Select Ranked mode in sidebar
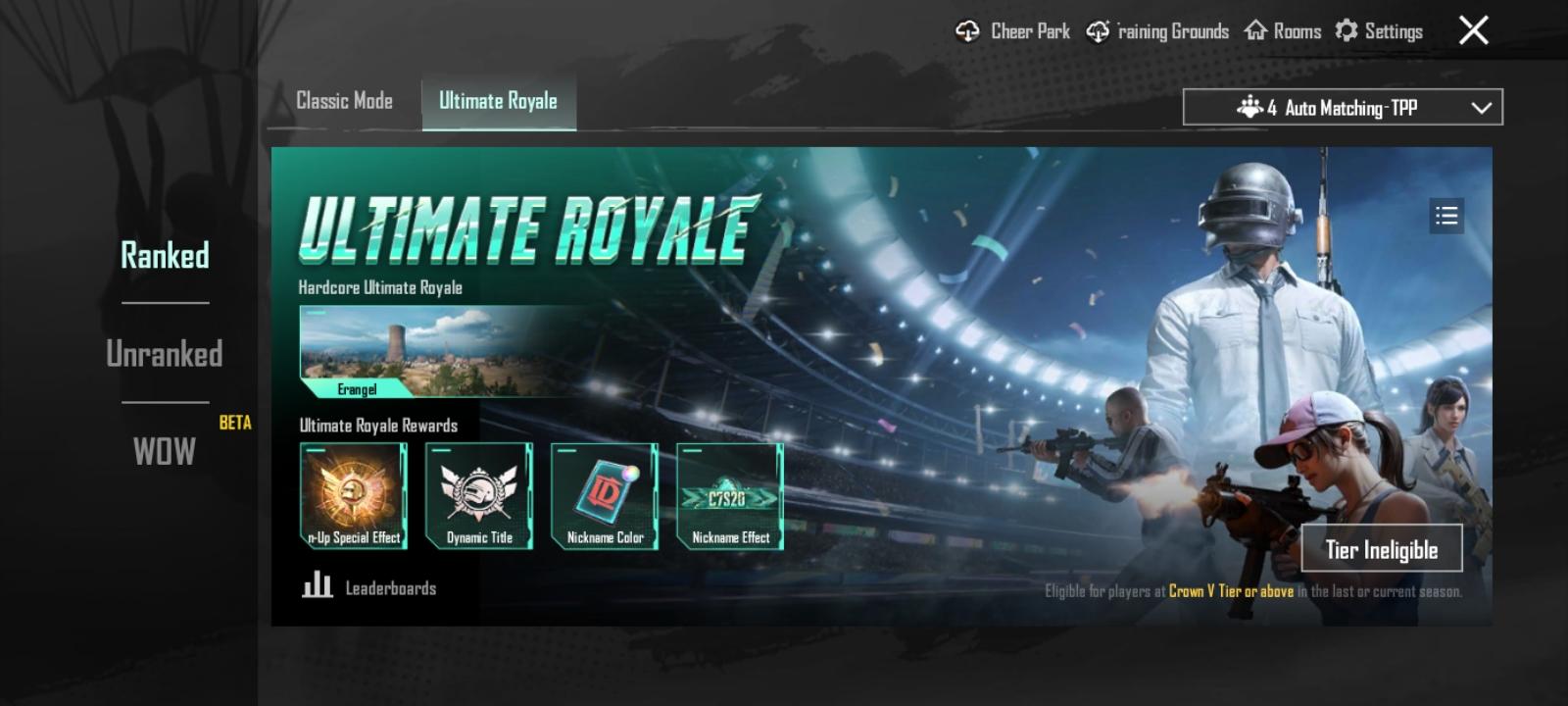 [x=165, y=256]
